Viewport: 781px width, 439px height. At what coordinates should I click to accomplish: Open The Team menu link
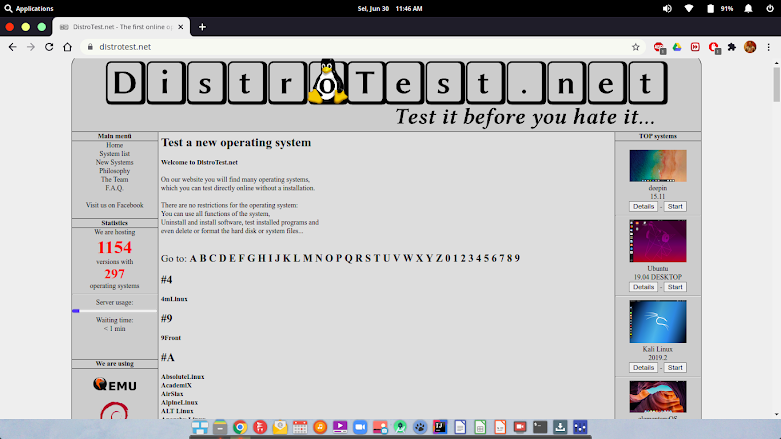click(115, 179)
